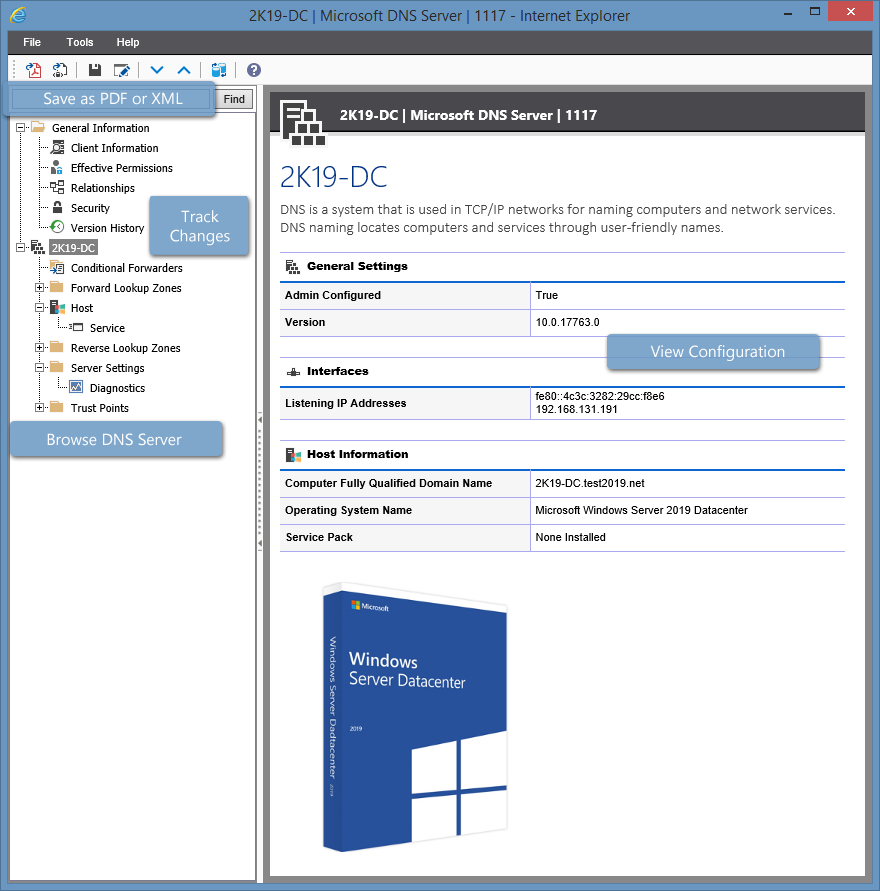Screen dimensions: 880x891
Task: Open the Tools menu
Action: pos(79,42)
